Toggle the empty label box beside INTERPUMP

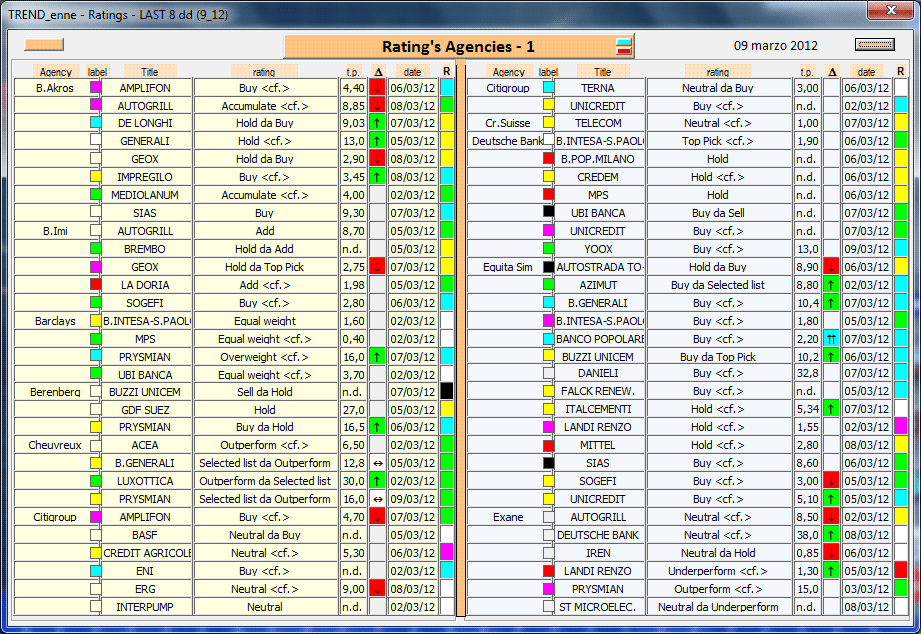coord(96,606)
